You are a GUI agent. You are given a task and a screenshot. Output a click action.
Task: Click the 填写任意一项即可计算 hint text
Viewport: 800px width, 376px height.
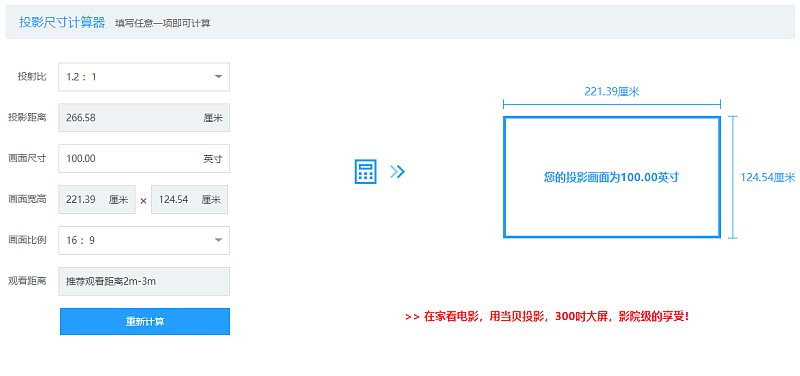pos(162,23)
